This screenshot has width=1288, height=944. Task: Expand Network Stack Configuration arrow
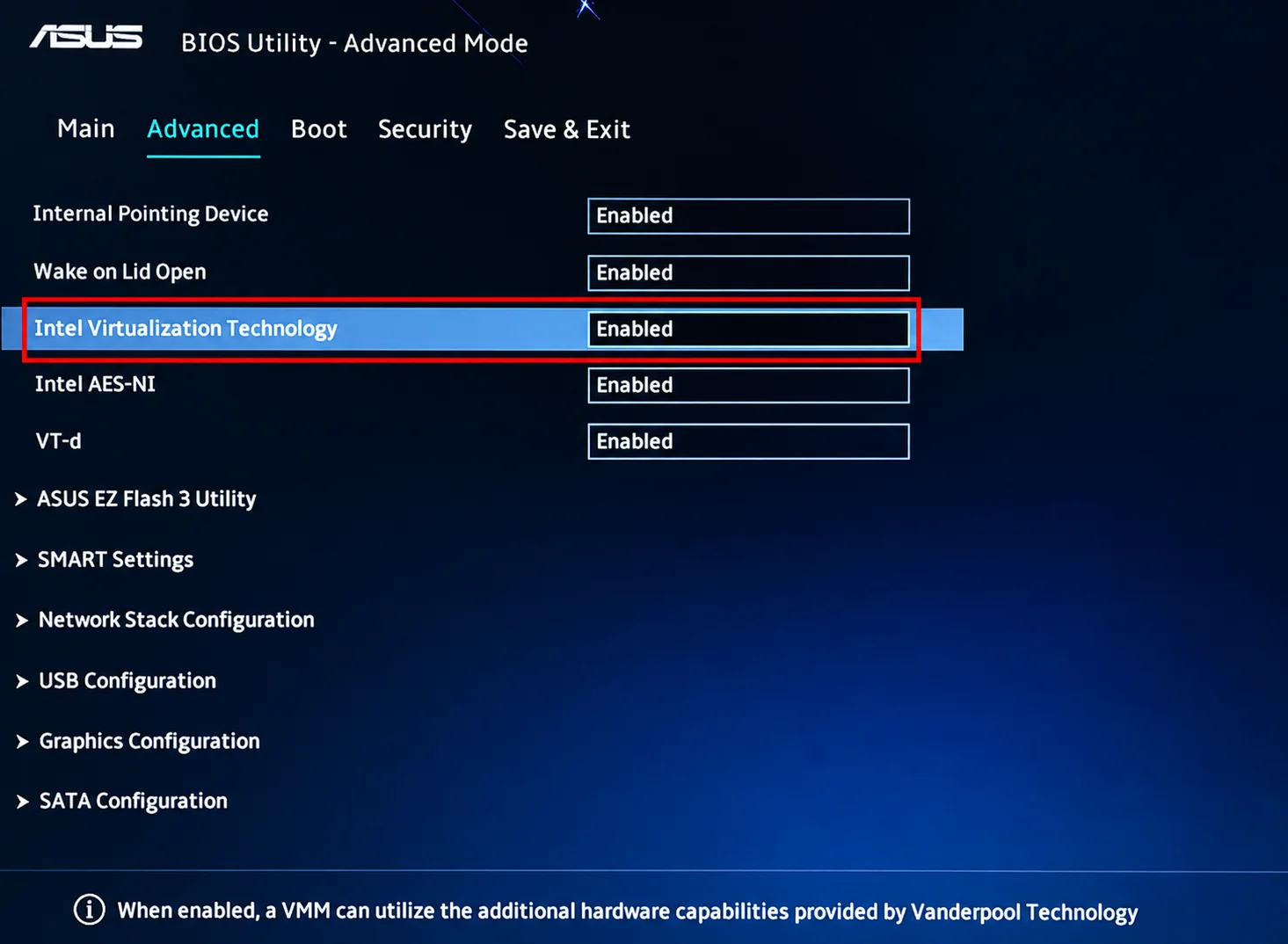pos(21,621)
